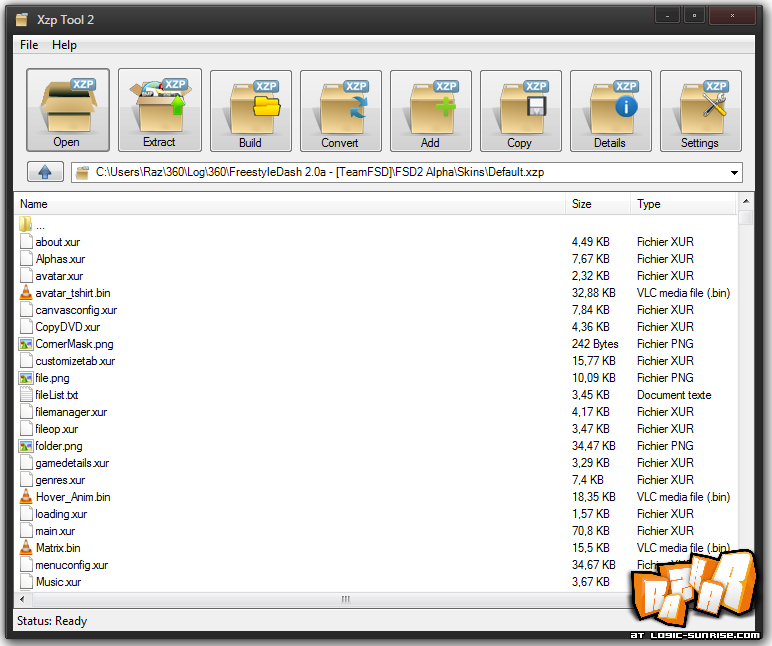Click vertical scrollbar up arrow
The height and width of the screenshot is (646, 772).
pos(746,201)
